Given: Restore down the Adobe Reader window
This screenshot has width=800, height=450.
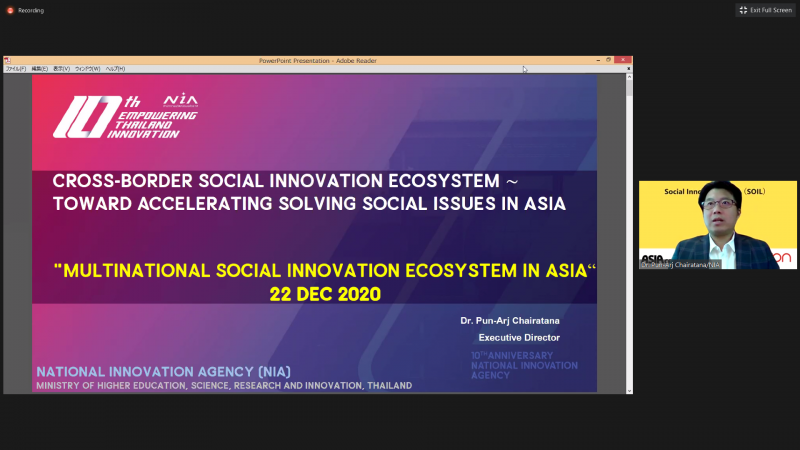Looking at the screenshot, I should click(608, 60).
